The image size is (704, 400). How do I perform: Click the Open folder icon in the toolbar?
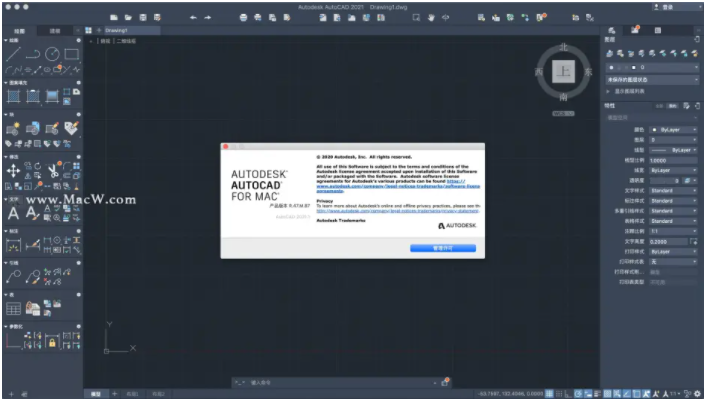[128, 18]
